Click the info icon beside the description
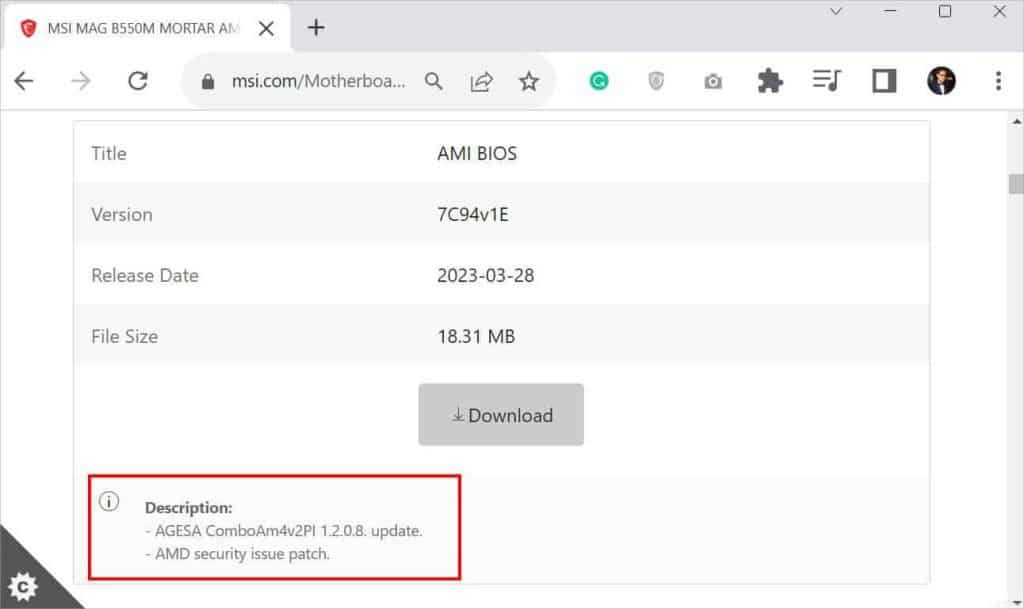Viewport: 1024px width, 609px height. pyautogui.click(x=108, y=504)
